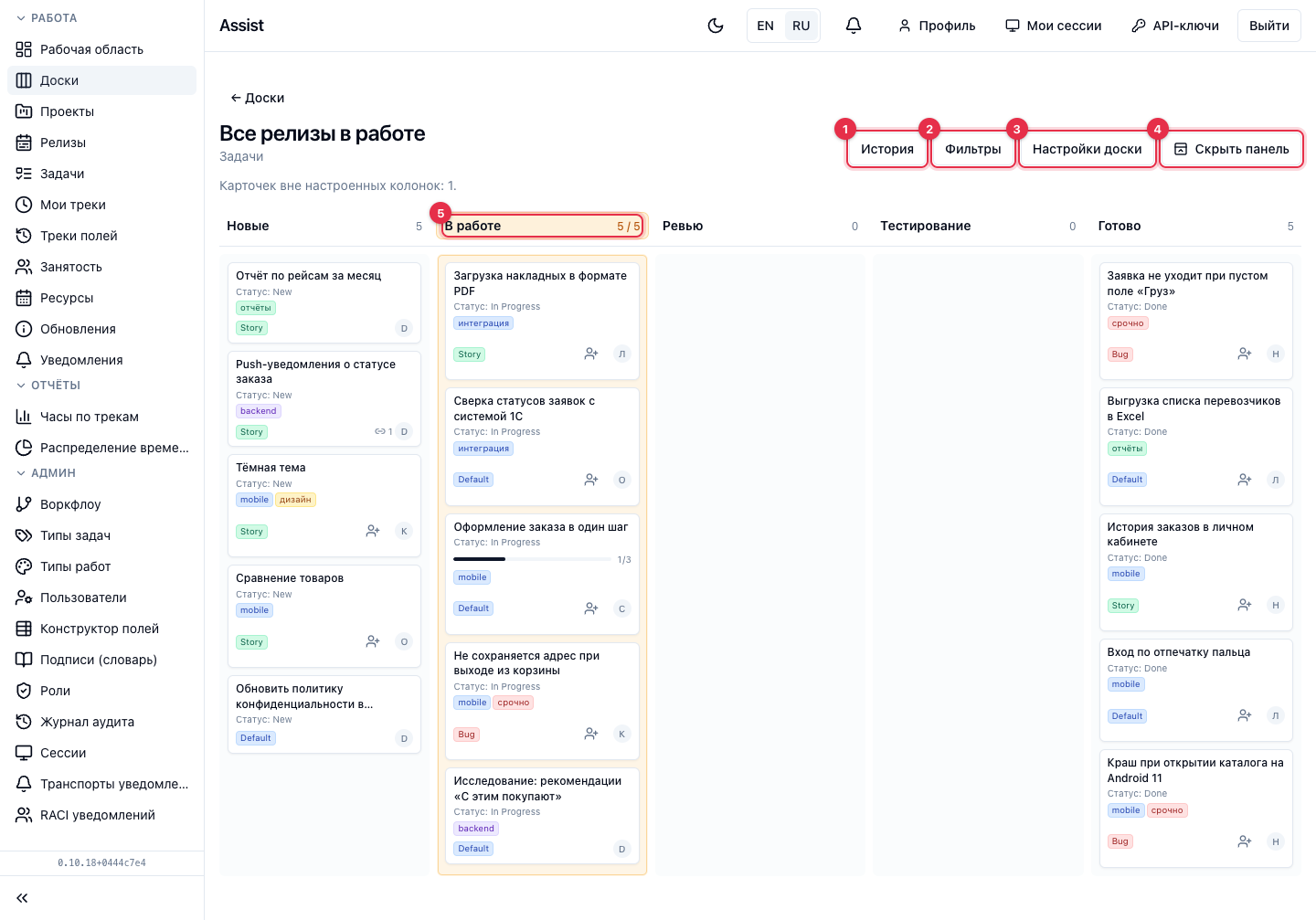Viewport: 1316px width, 920px height.
Task: Collapse the ОТЧЁТЫ sidebar section
Action: click(48, 386)
